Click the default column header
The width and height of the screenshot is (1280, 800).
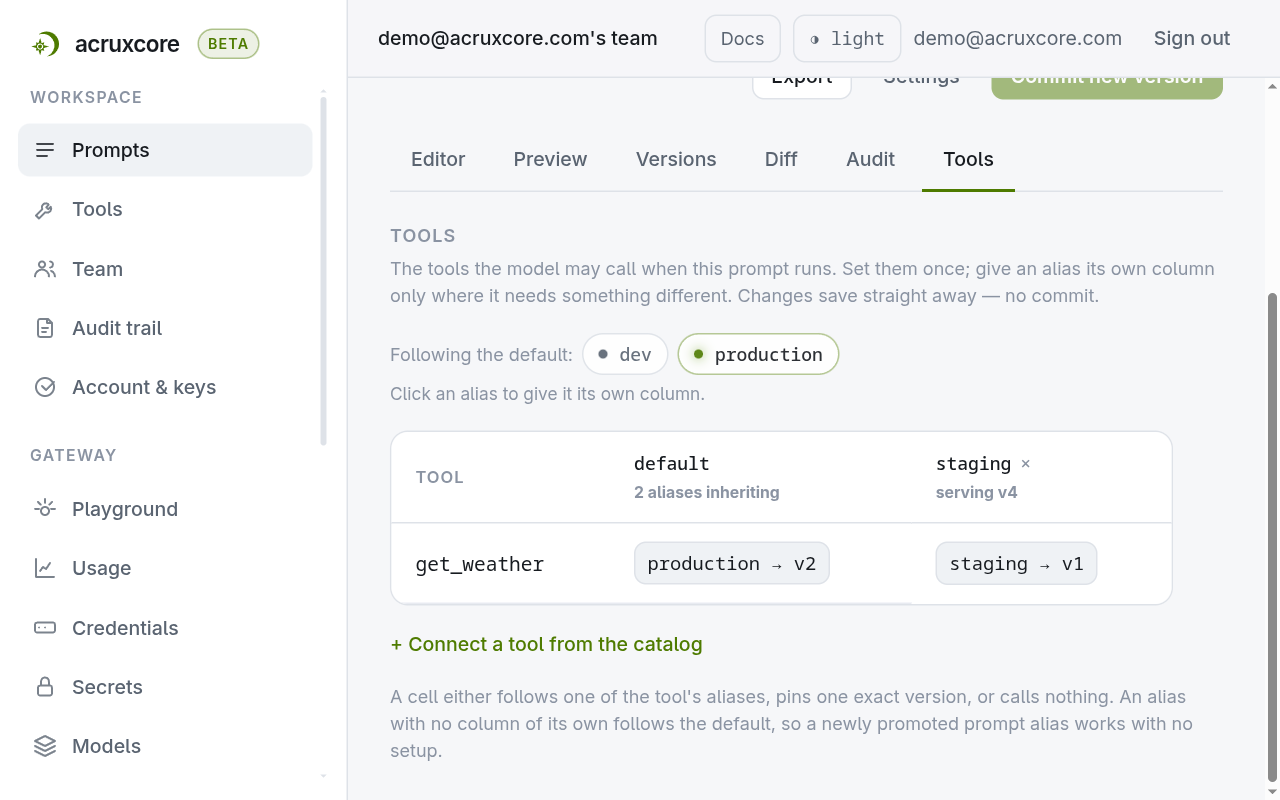pyautogui.click(x=672, y=464)
